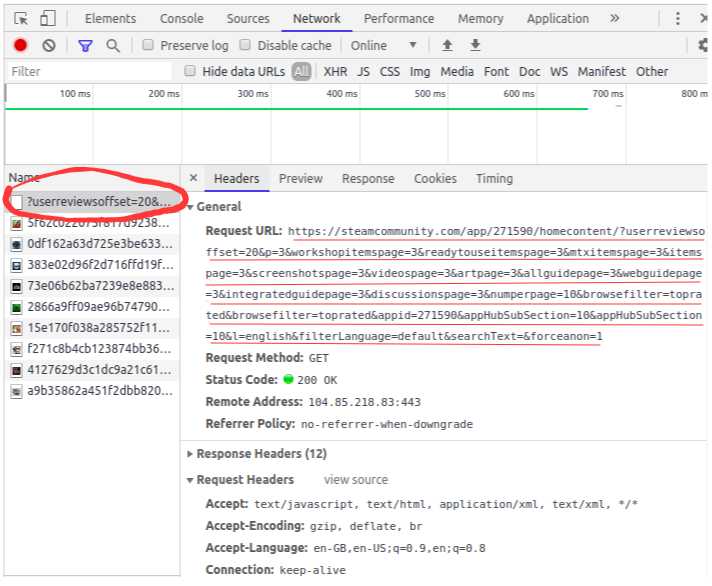Filter requests by Font type

tap(496, 72)
